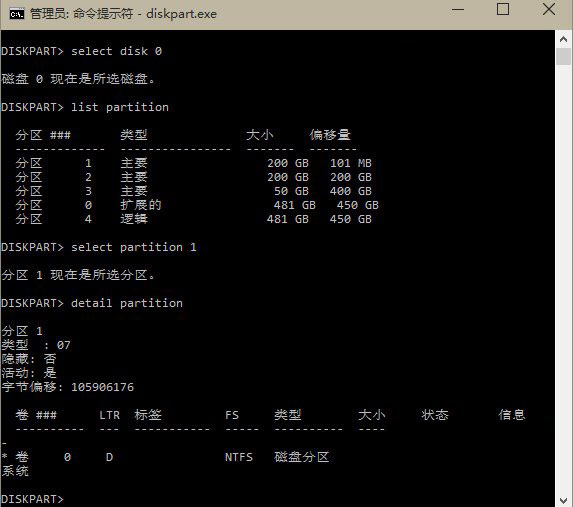The width and height of the screenshot is (573, 507).
Task: Click the '400 GB' offset value
Action: [351, 191]
